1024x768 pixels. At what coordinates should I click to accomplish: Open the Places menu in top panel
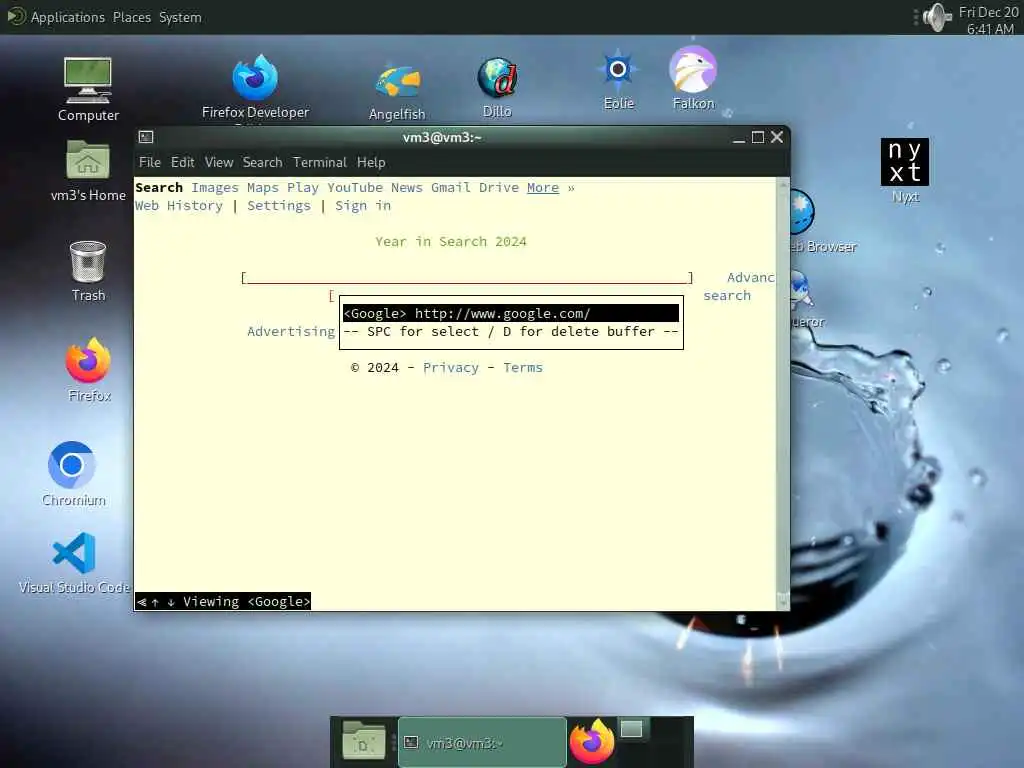[x=132, y=17]
